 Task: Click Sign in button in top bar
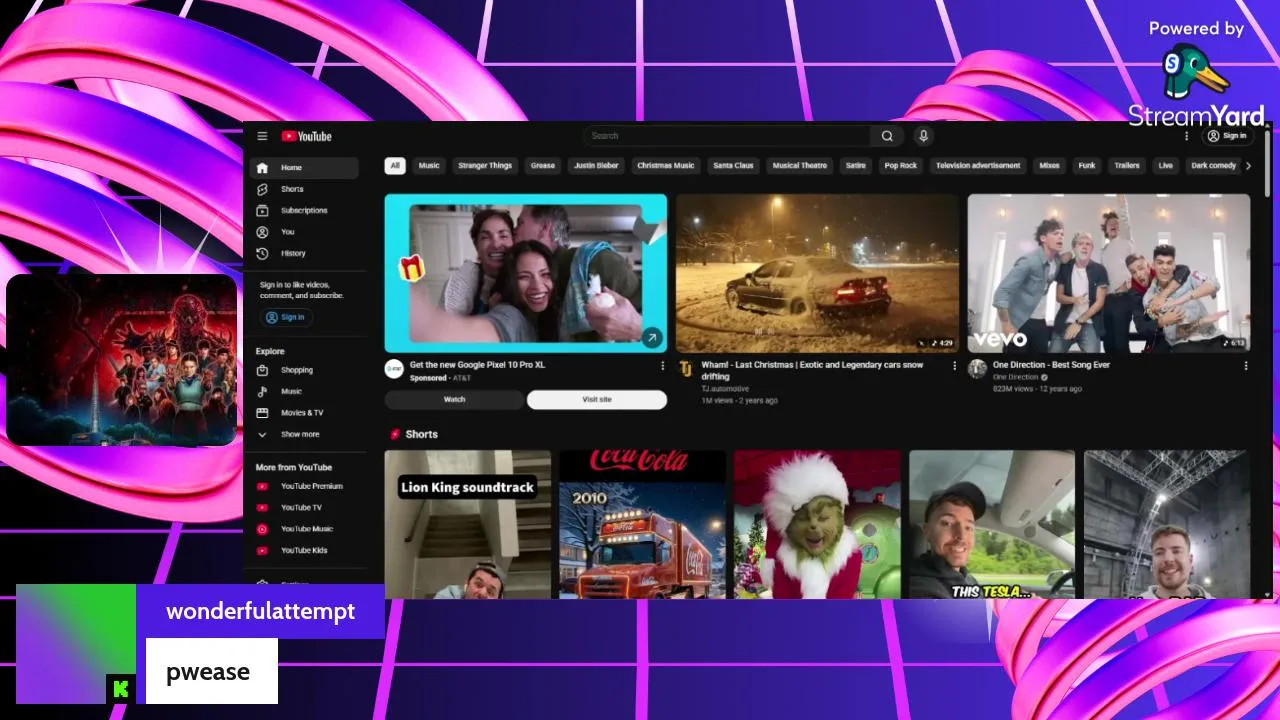coord(1227,136)
